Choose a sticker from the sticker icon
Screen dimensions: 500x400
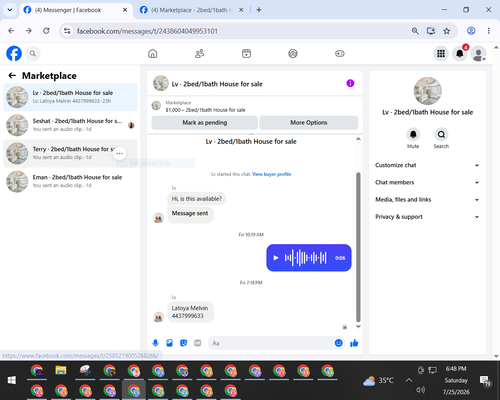pyautogui.click(x=183, y=343)
